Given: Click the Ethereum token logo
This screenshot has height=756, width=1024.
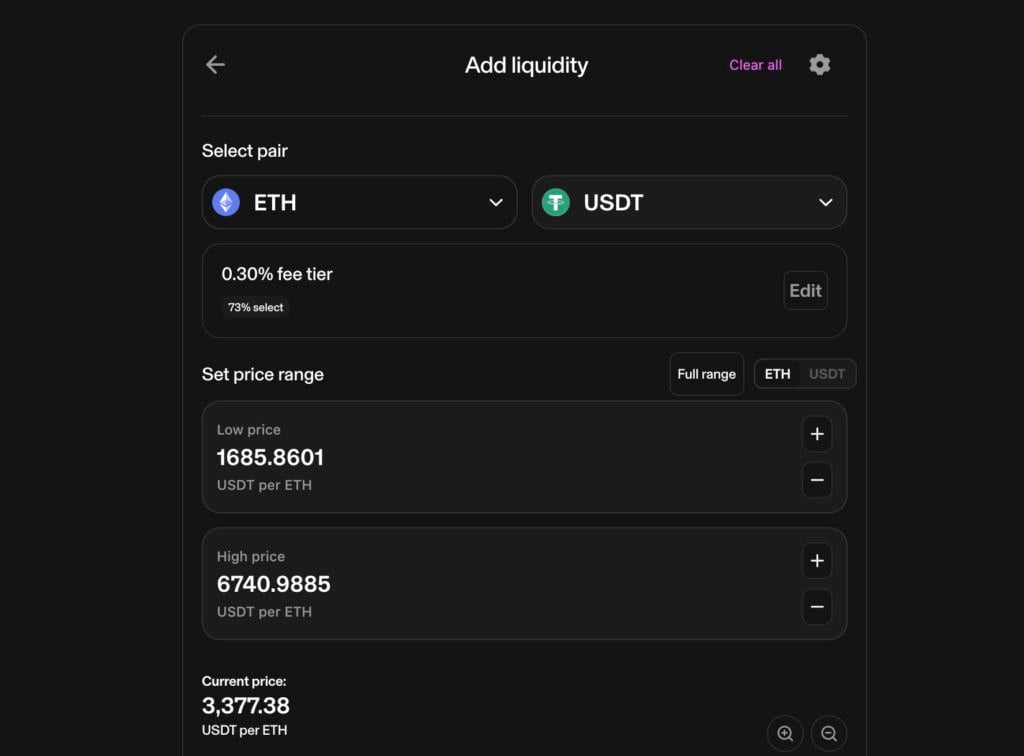Looking at the screenshot, I should tap(226, 202).
